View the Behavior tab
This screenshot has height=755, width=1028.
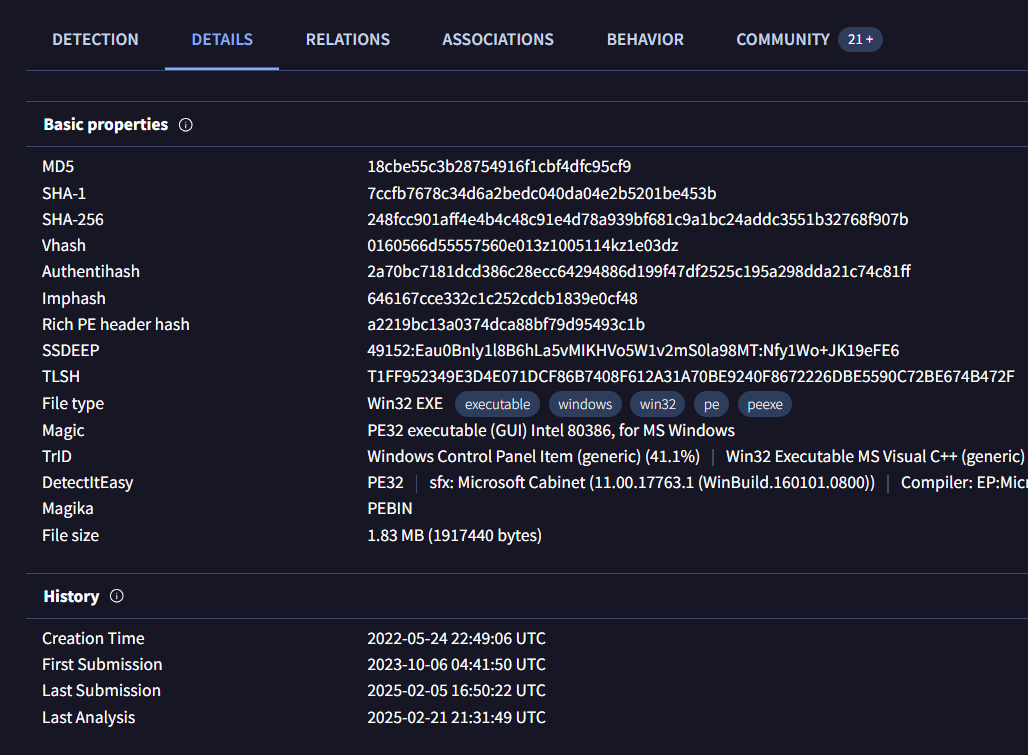pyautogui.click(x=645, y=39)
